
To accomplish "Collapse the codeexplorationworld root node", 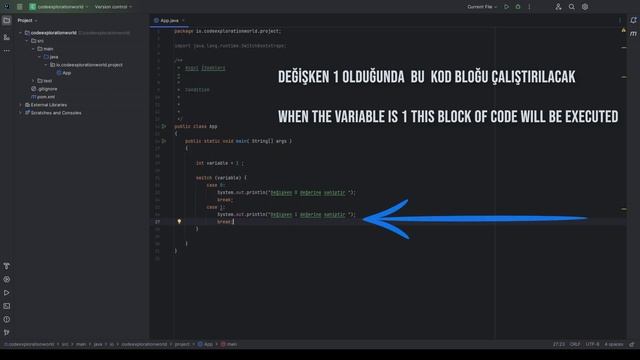I will pyautogui.click(x=20, y=33).
